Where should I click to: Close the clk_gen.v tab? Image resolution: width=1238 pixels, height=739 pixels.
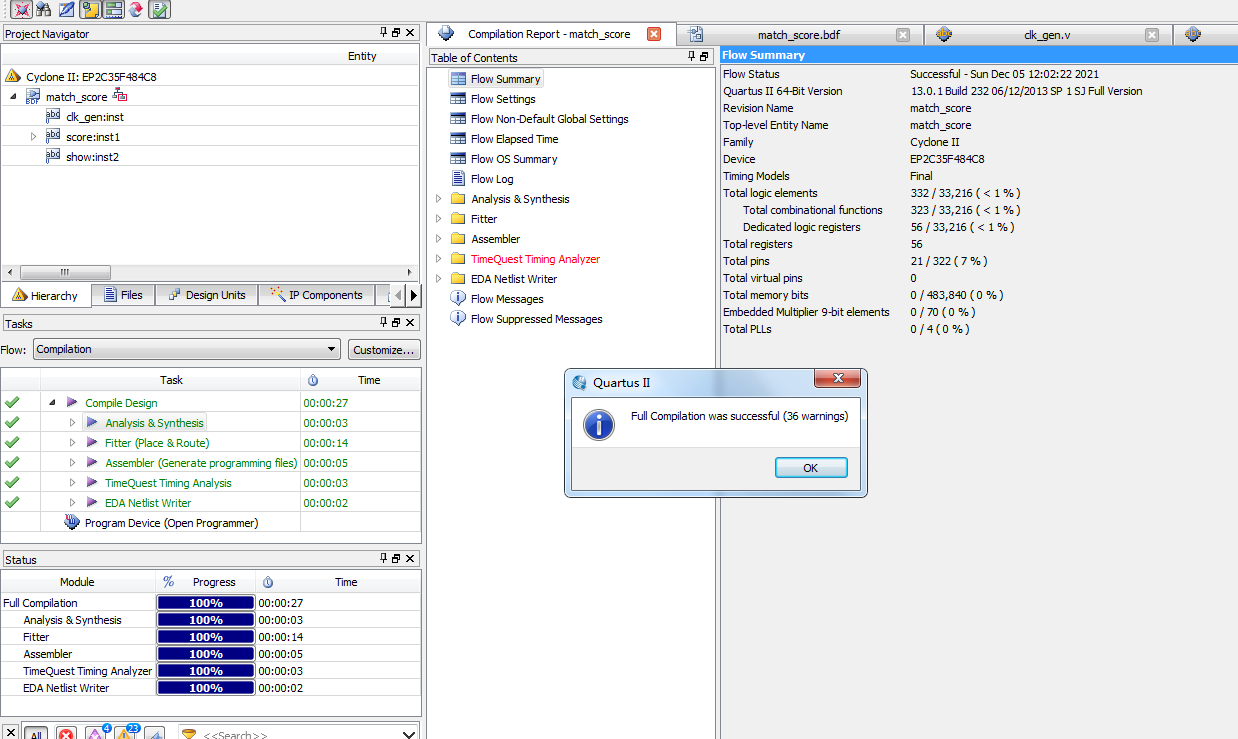1152,34
